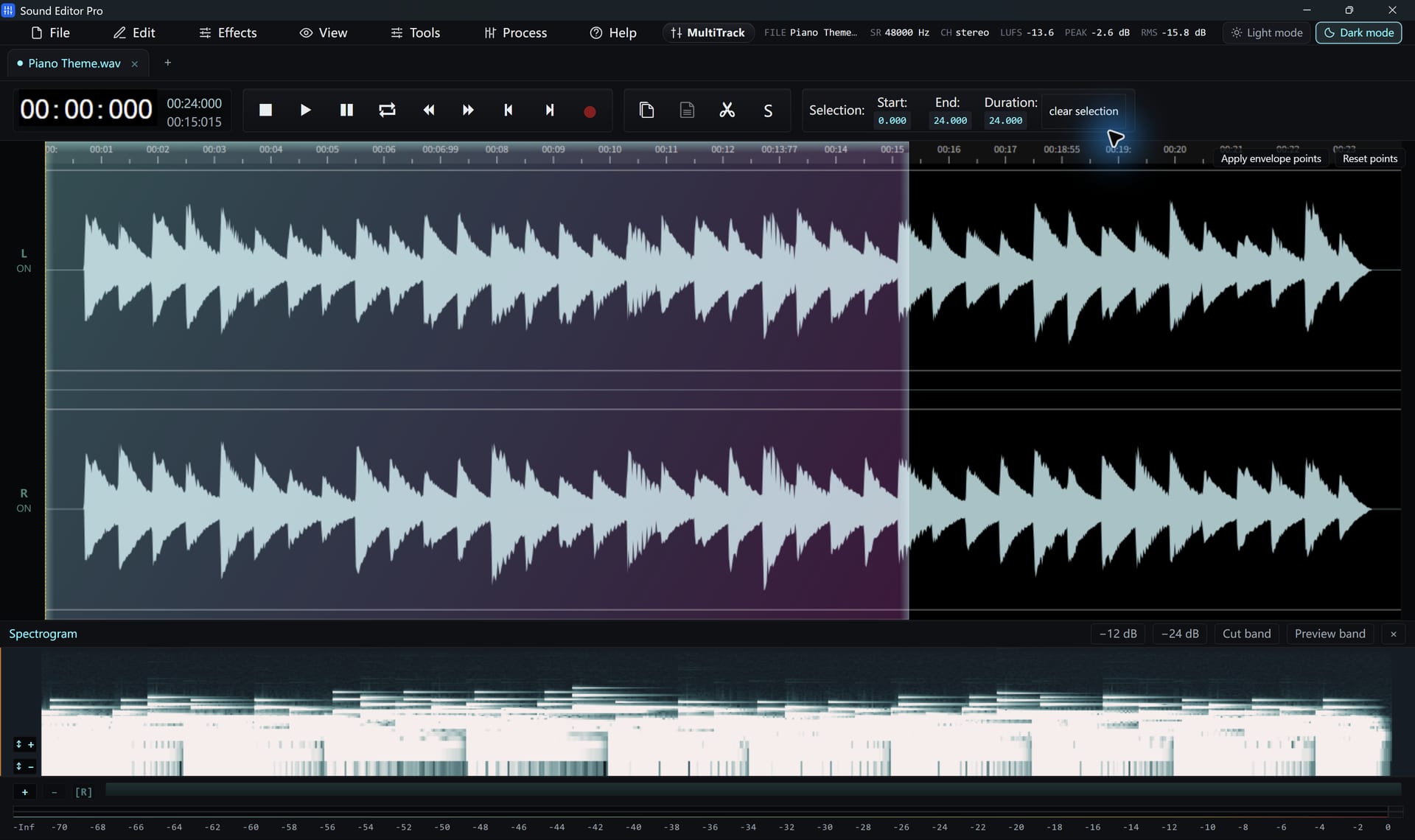Jump to start with skip-back icon
The width and height of the screenshot is (1415, 840).
[508, 111]
